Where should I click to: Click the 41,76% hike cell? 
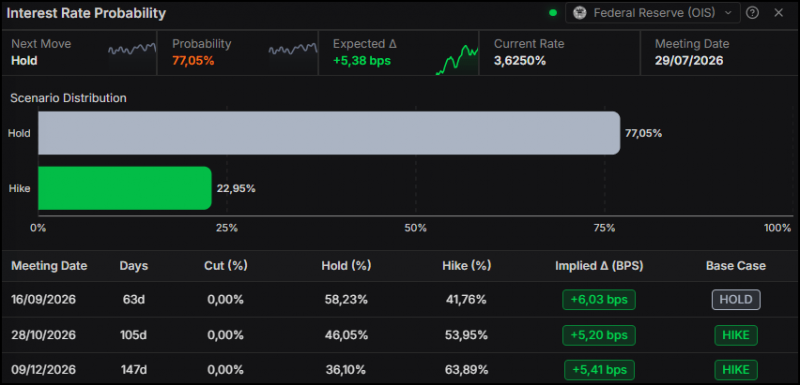point(466,299)
